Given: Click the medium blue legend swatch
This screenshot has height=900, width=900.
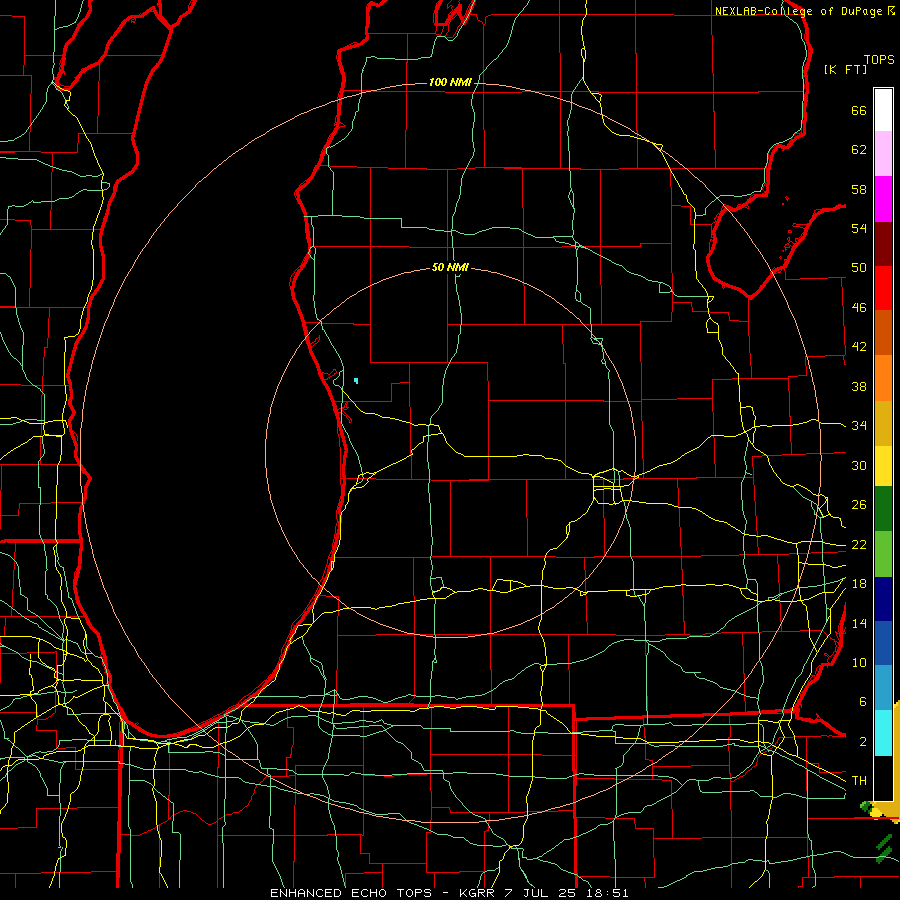Looking at the screenshot, I should 883,643.
